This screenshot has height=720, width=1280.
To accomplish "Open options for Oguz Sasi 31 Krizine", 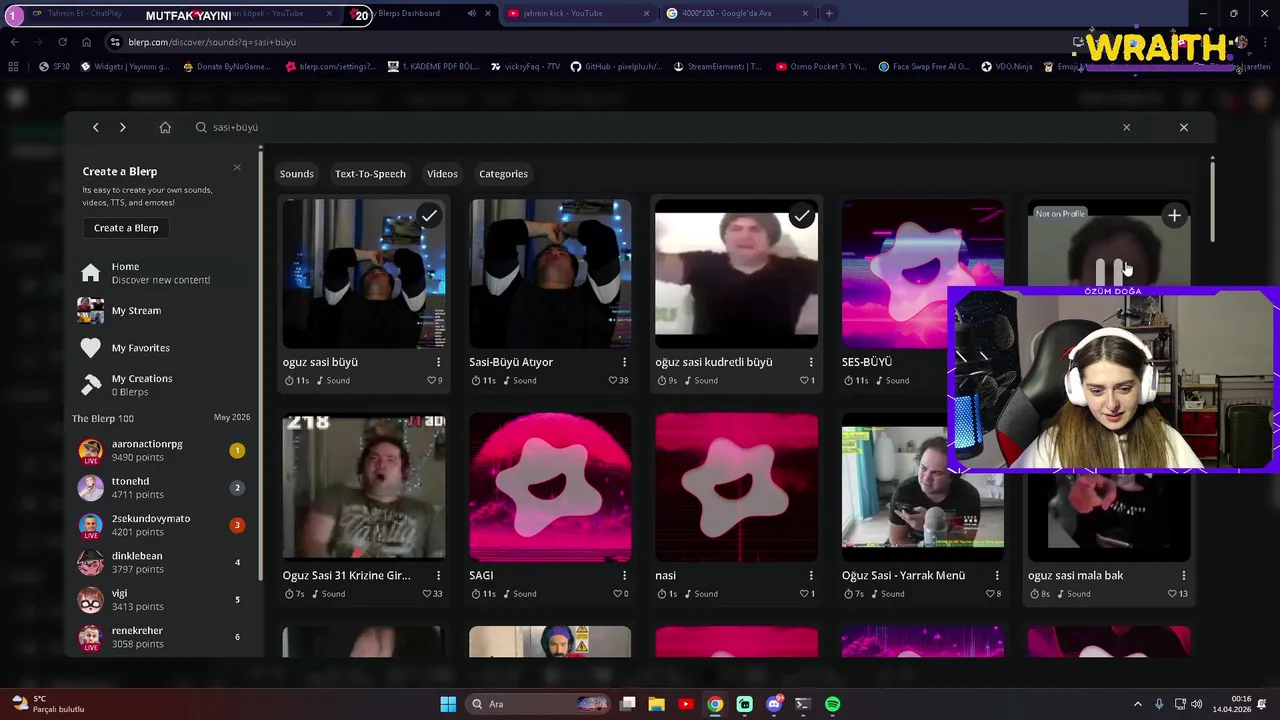I will pyautogui.click(x=438, y=575).
